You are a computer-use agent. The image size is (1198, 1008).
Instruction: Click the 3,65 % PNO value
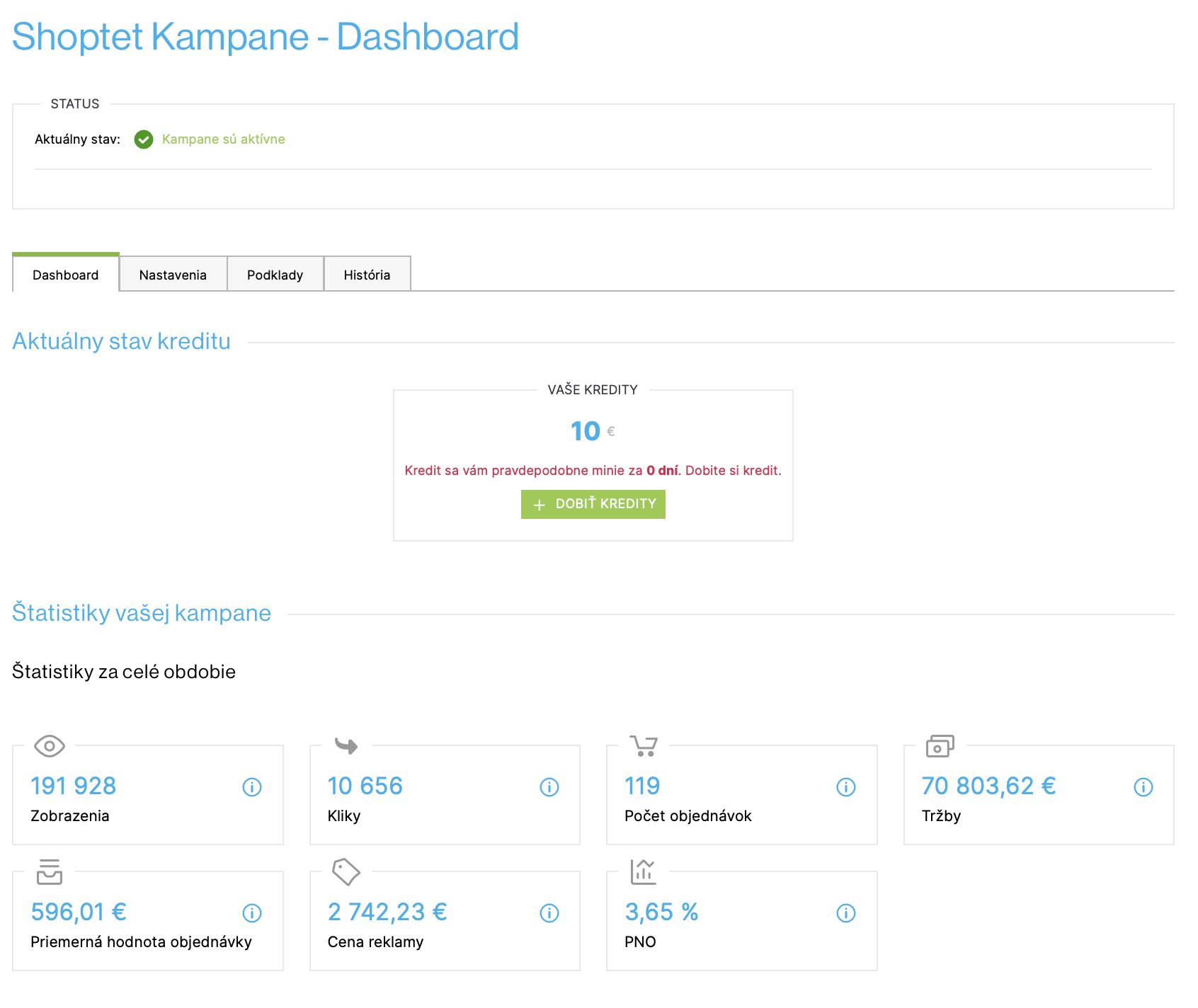662,912
